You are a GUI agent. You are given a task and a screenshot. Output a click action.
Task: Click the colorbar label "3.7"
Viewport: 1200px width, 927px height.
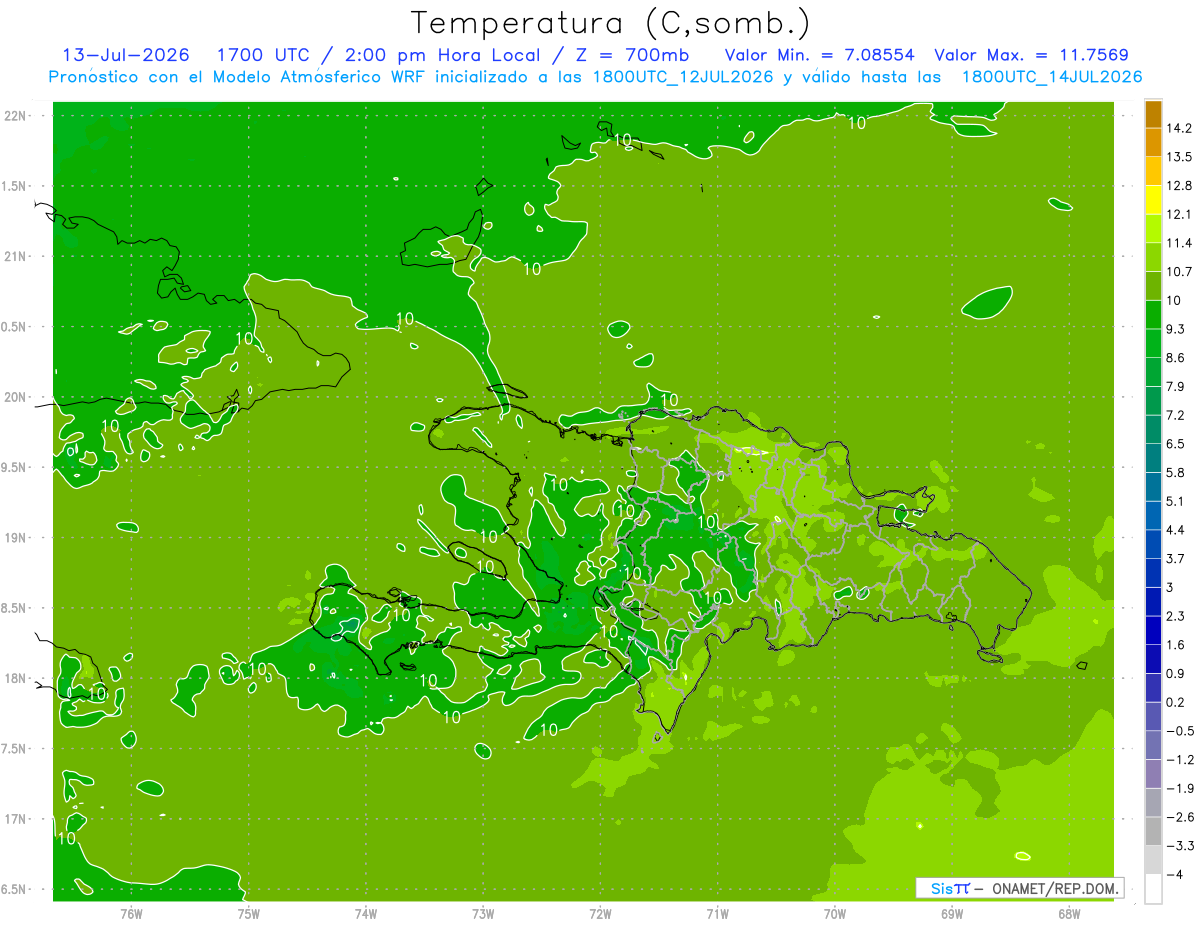[x=1176, y=558]
